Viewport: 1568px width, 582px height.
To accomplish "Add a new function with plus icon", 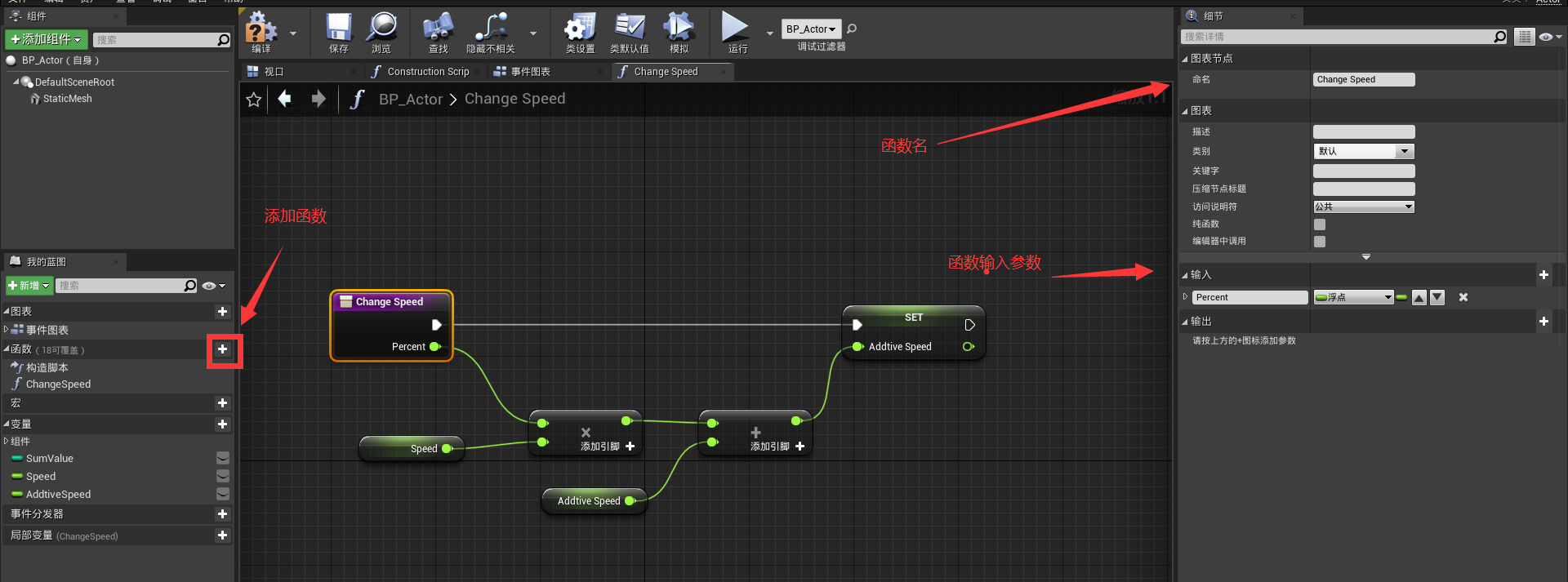I will pyautogui.click(x=222, y=349).
